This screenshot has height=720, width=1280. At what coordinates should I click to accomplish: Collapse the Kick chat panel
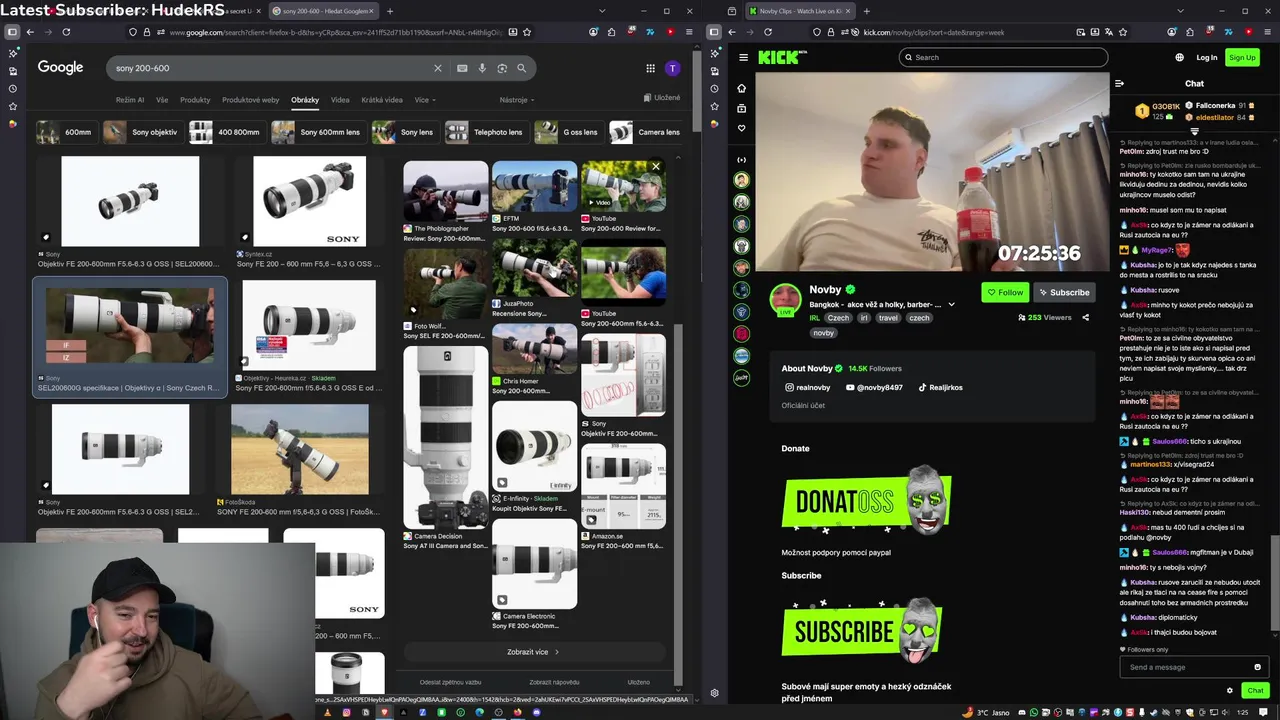click(x=1119, y=83)
